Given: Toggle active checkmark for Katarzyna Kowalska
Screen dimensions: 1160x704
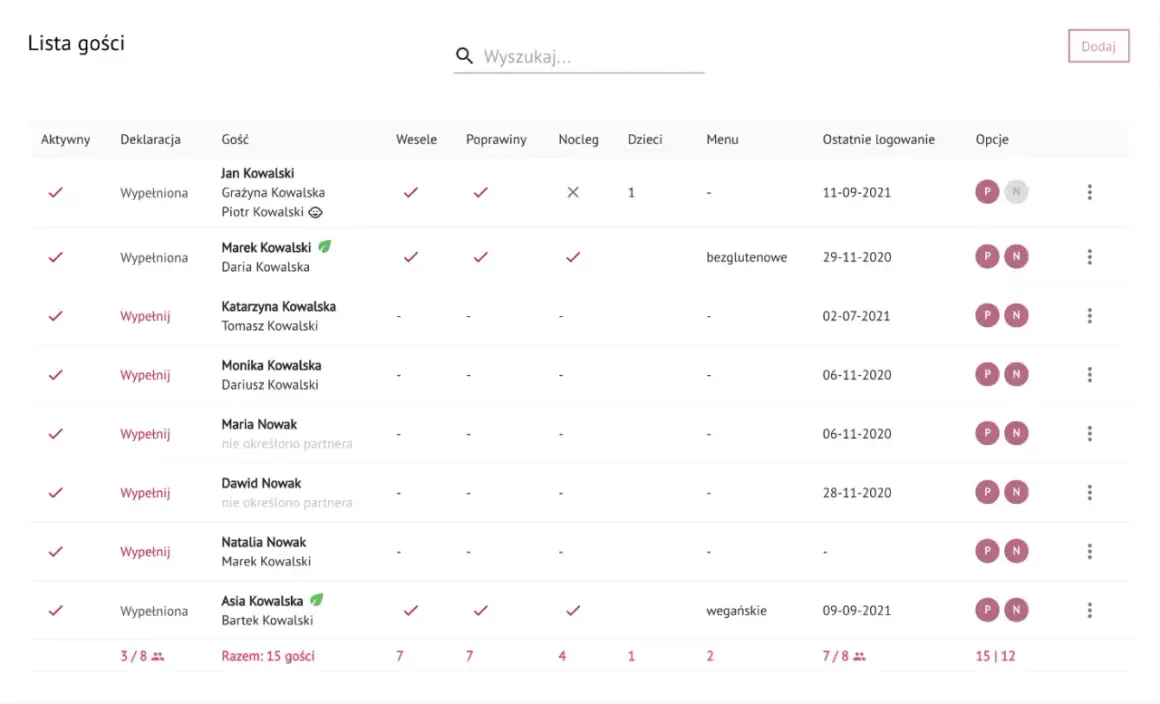Looking at the screenshot, I should pos(55,316).
